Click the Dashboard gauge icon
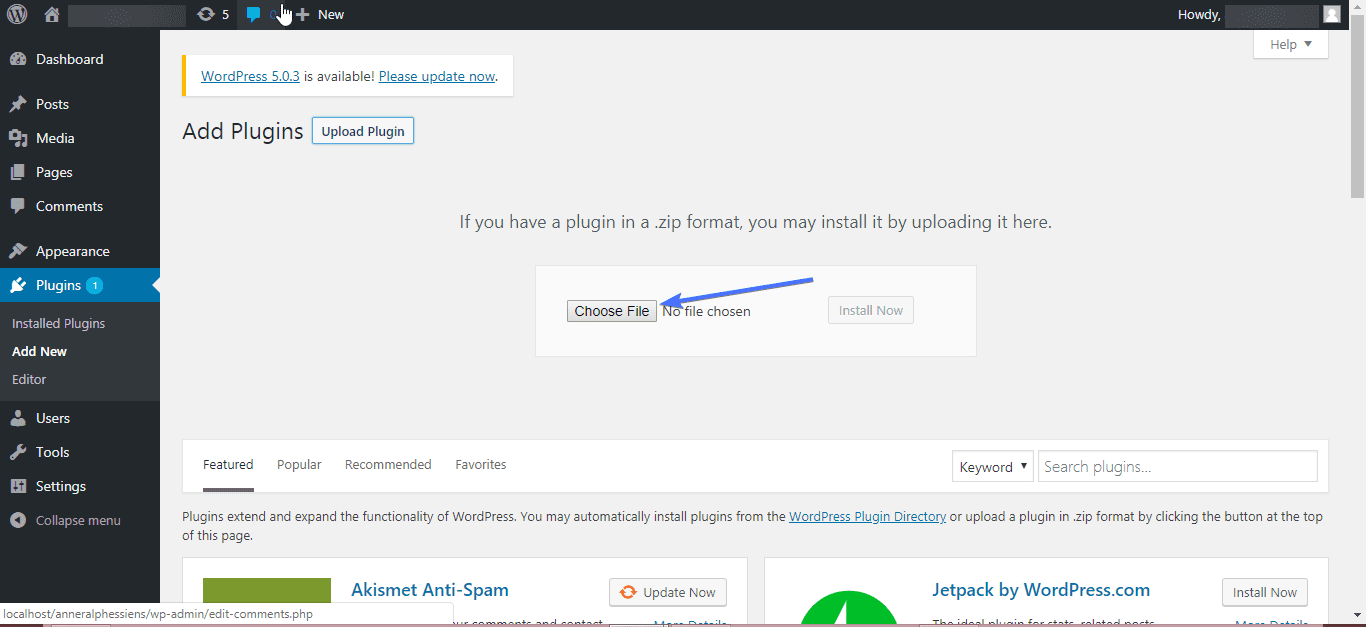 pos(18,59)
